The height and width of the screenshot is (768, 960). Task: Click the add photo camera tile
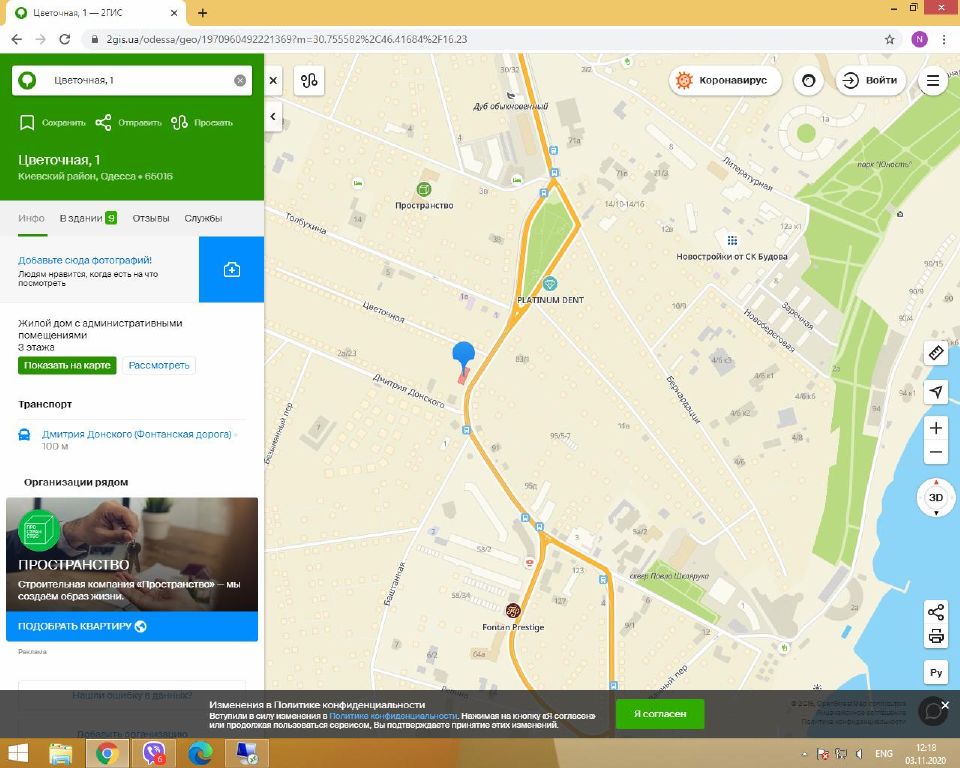coord(231,269)
